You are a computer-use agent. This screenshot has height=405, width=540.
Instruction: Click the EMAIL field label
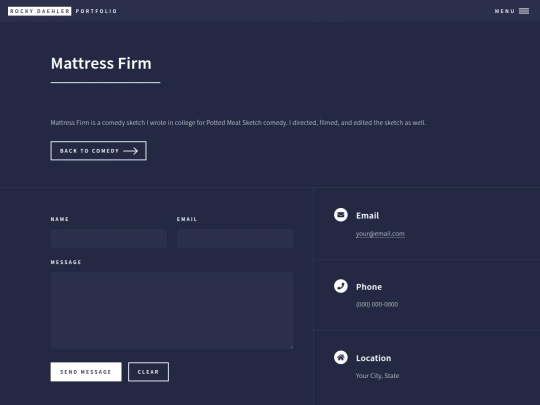point(187,219)
